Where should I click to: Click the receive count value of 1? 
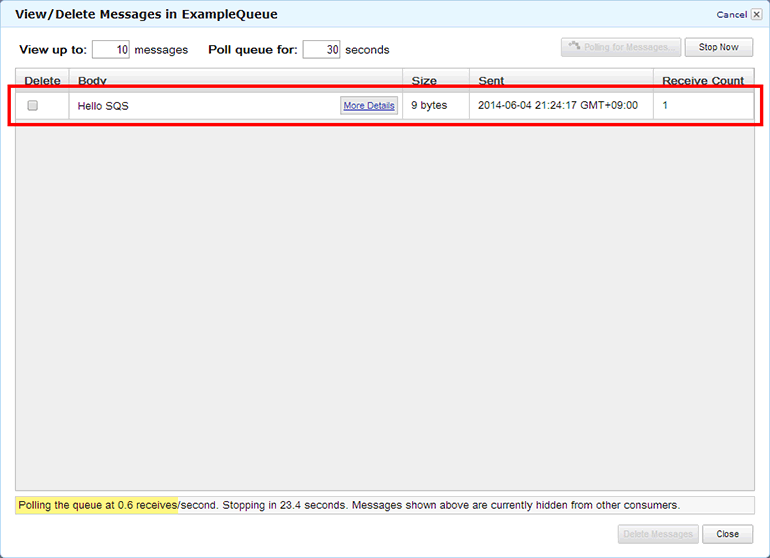(665, 105)
